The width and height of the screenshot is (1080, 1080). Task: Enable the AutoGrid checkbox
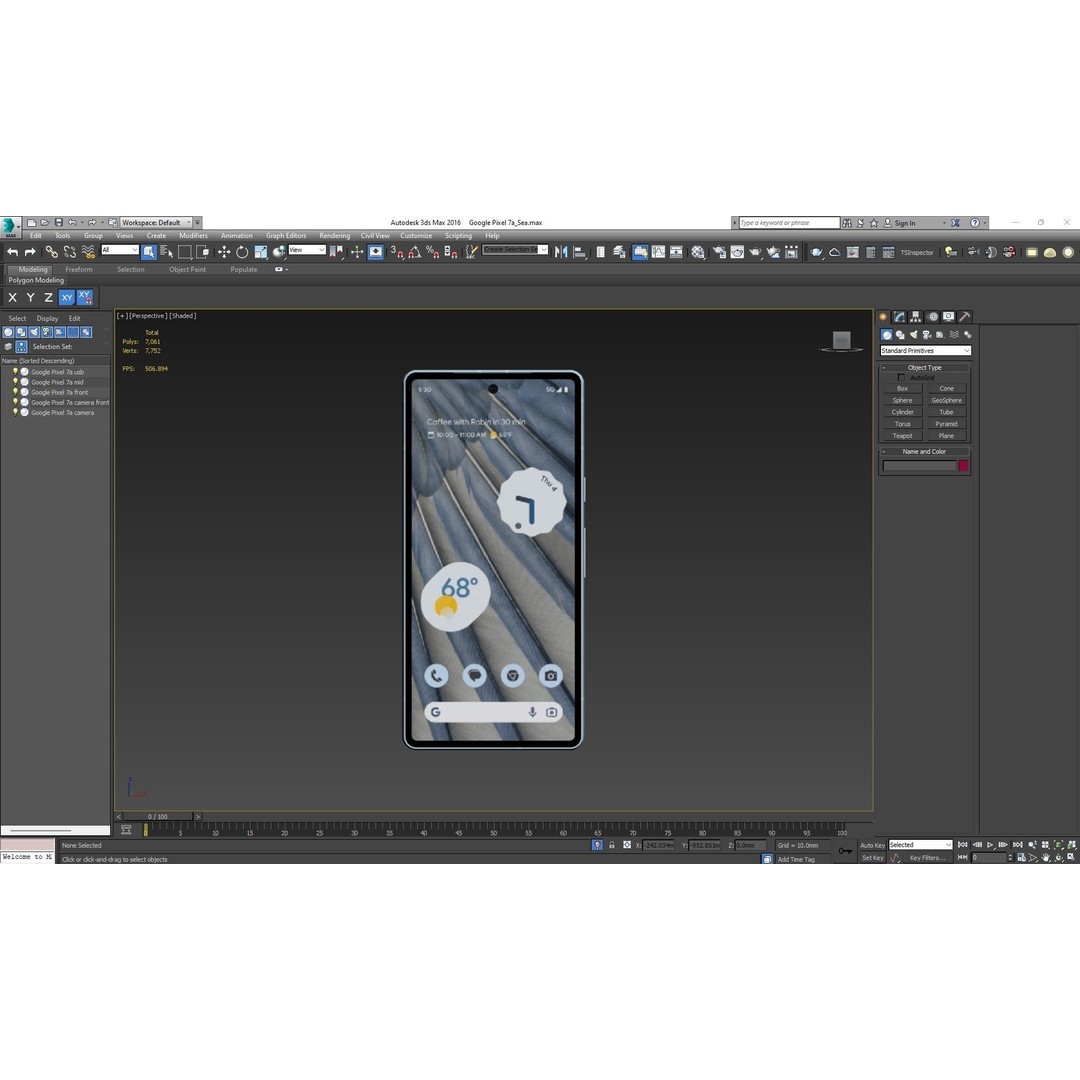coord(901,377)
